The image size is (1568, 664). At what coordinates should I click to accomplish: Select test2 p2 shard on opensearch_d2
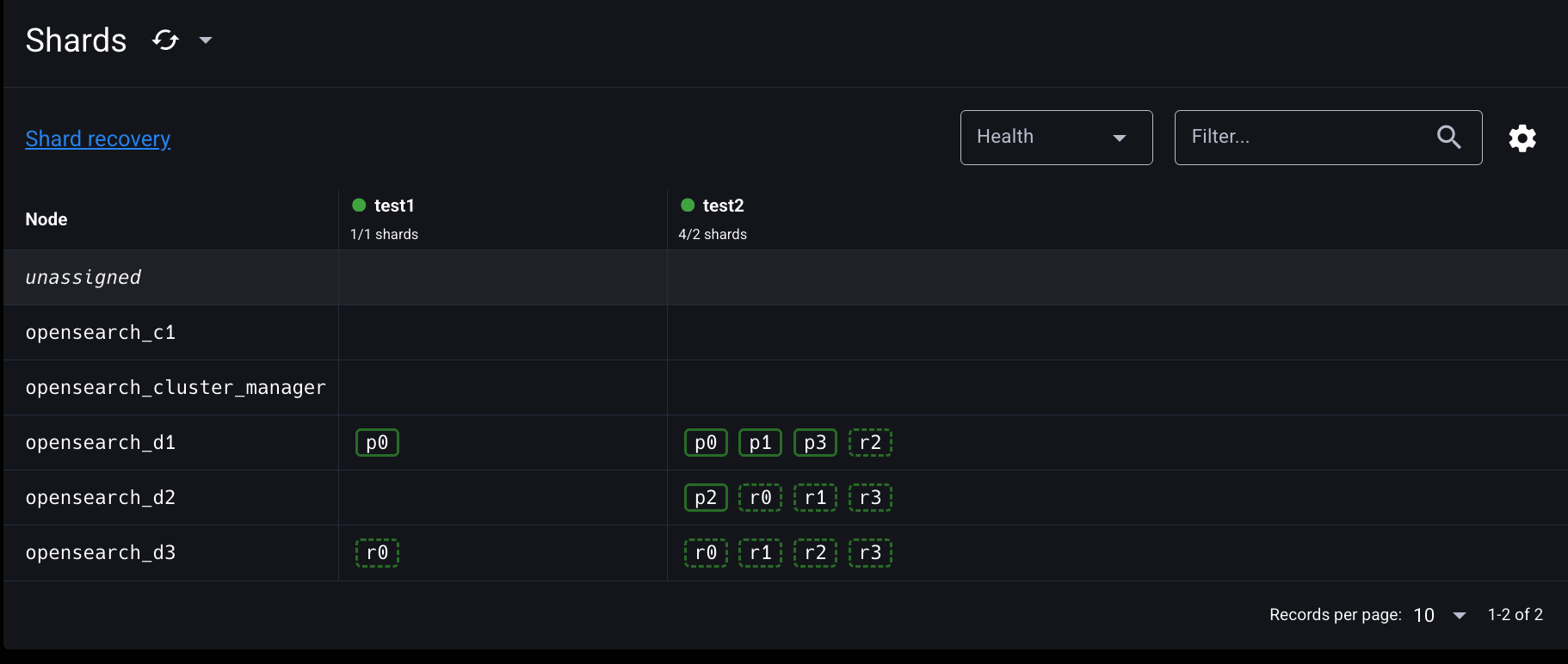tap(706, 498)
